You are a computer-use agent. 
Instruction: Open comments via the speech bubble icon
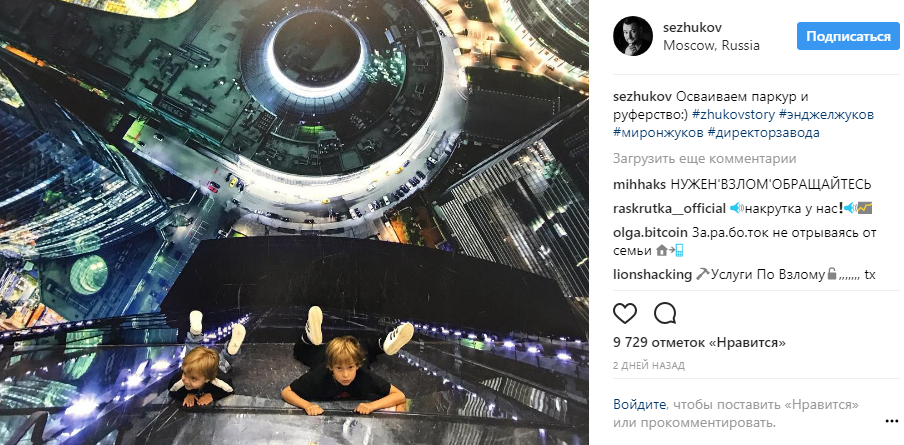point(665,314)
